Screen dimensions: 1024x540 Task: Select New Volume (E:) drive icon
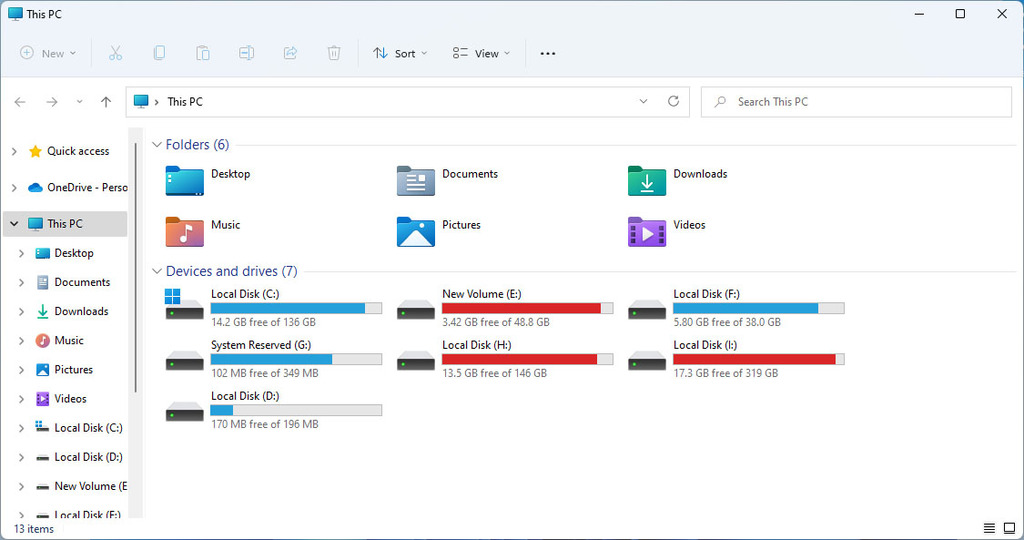(416, 309)
